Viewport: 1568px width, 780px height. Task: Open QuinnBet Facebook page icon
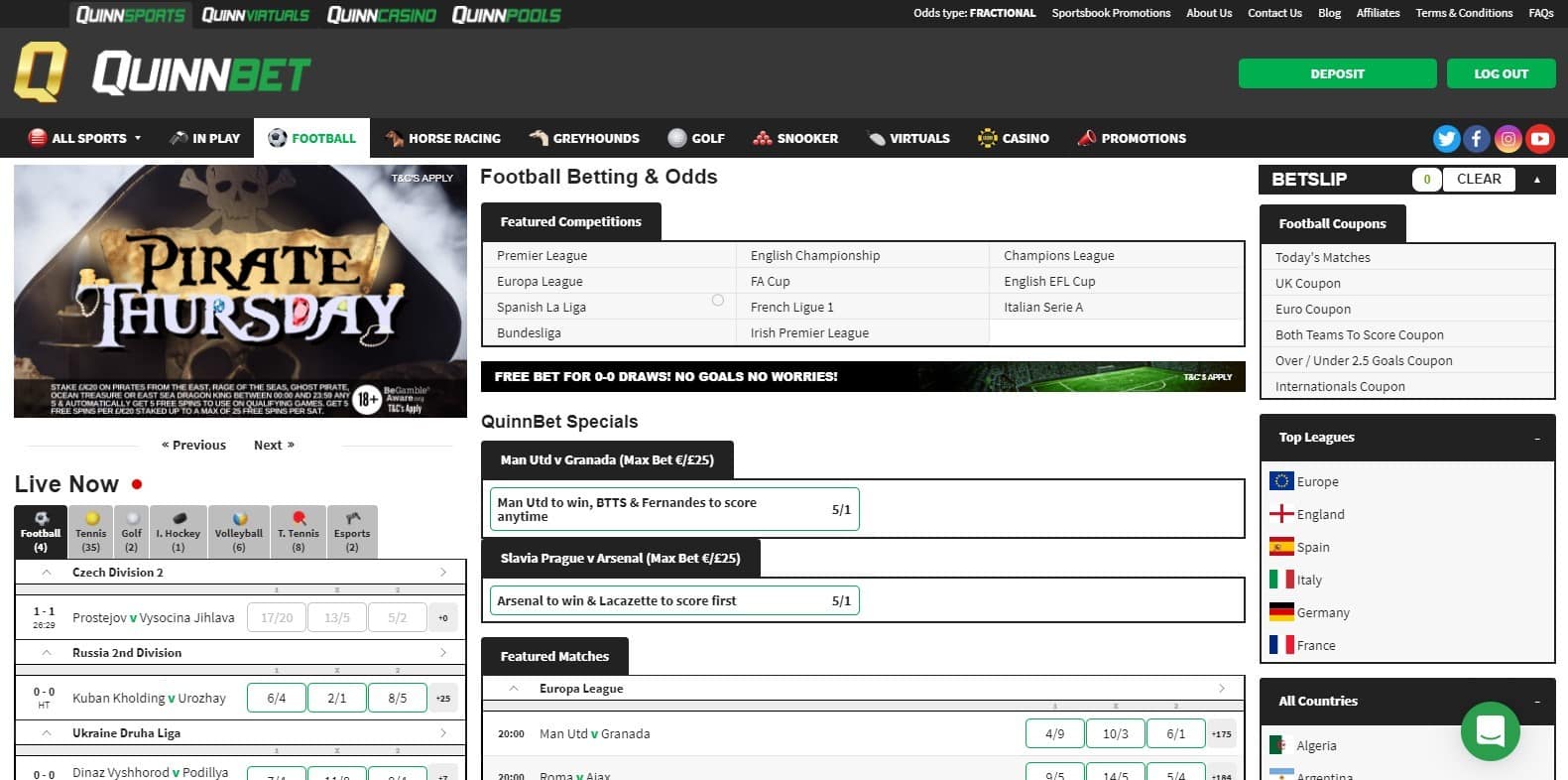[x=1477, y=139]
